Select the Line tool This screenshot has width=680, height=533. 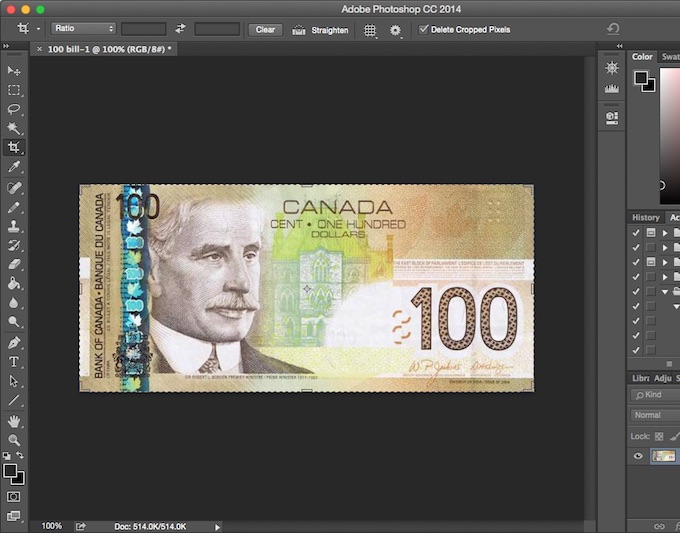14,400
